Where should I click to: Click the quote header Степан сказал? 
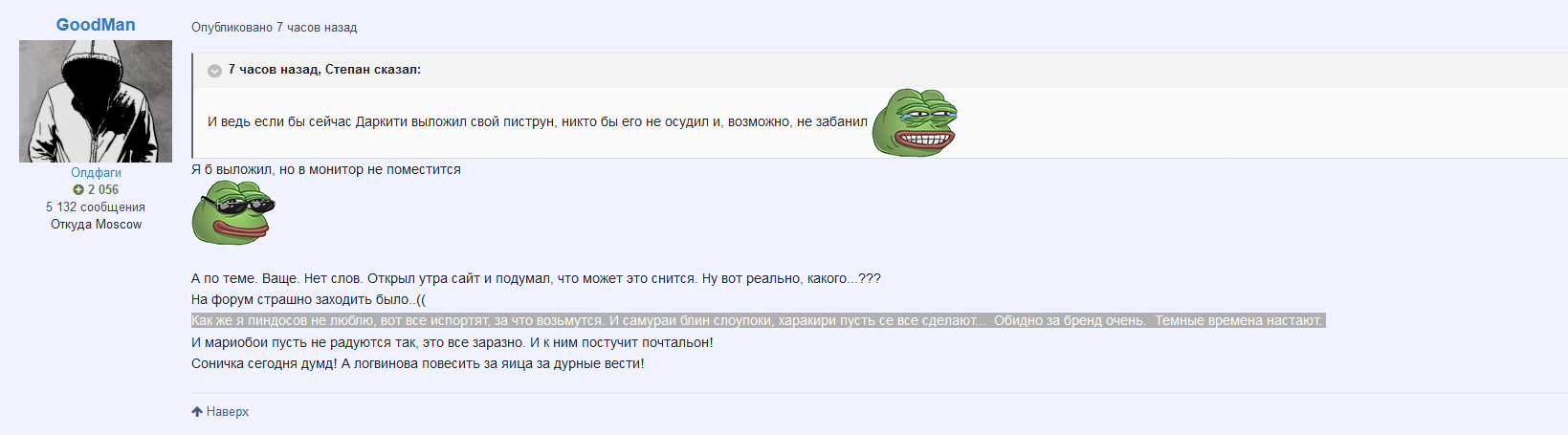pos(324,70)
